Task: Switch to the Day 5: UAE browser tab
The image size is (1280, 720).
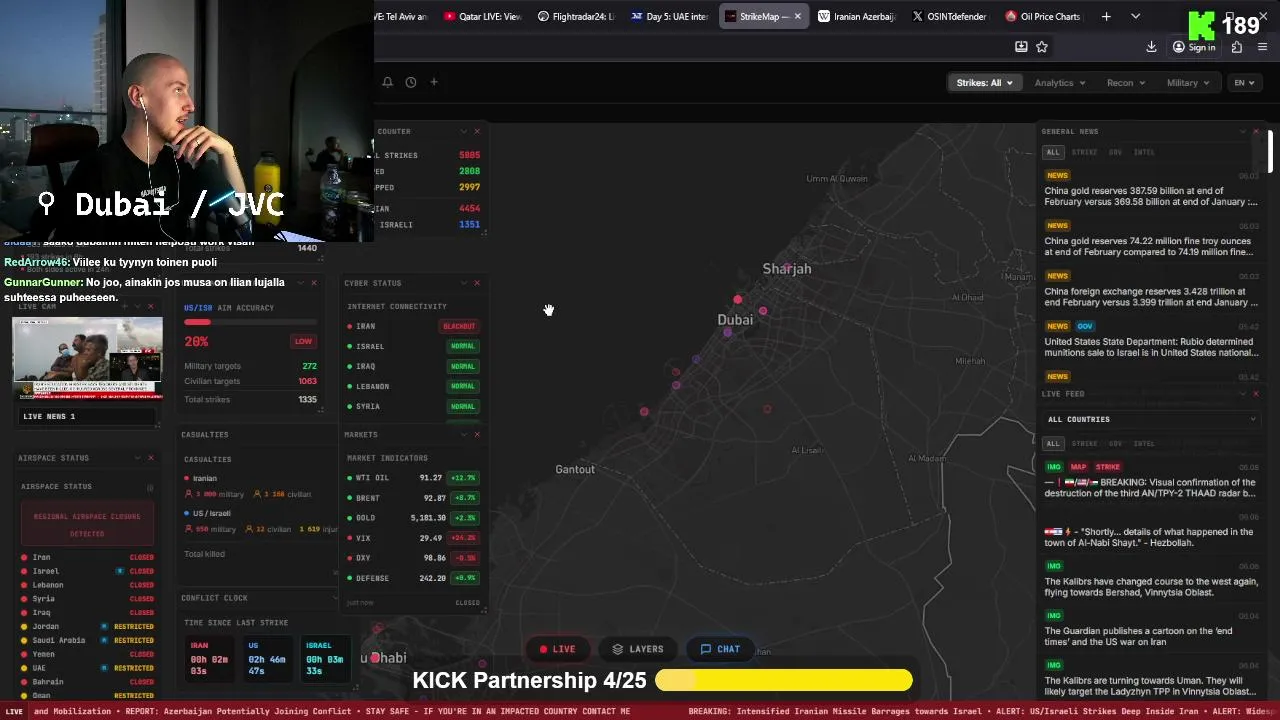Action: click(669, 16)
